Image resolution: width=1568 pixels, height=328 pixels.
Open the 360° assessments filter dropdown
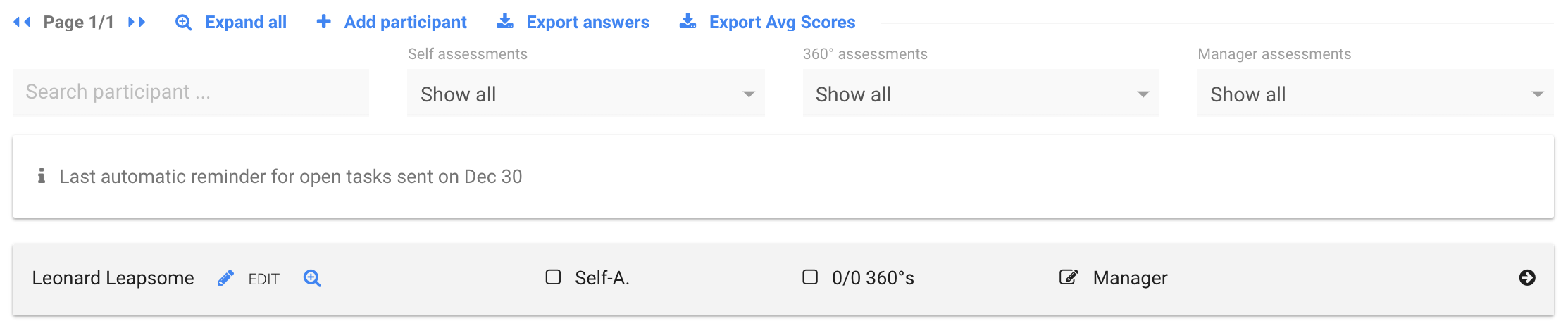point(981,93)
